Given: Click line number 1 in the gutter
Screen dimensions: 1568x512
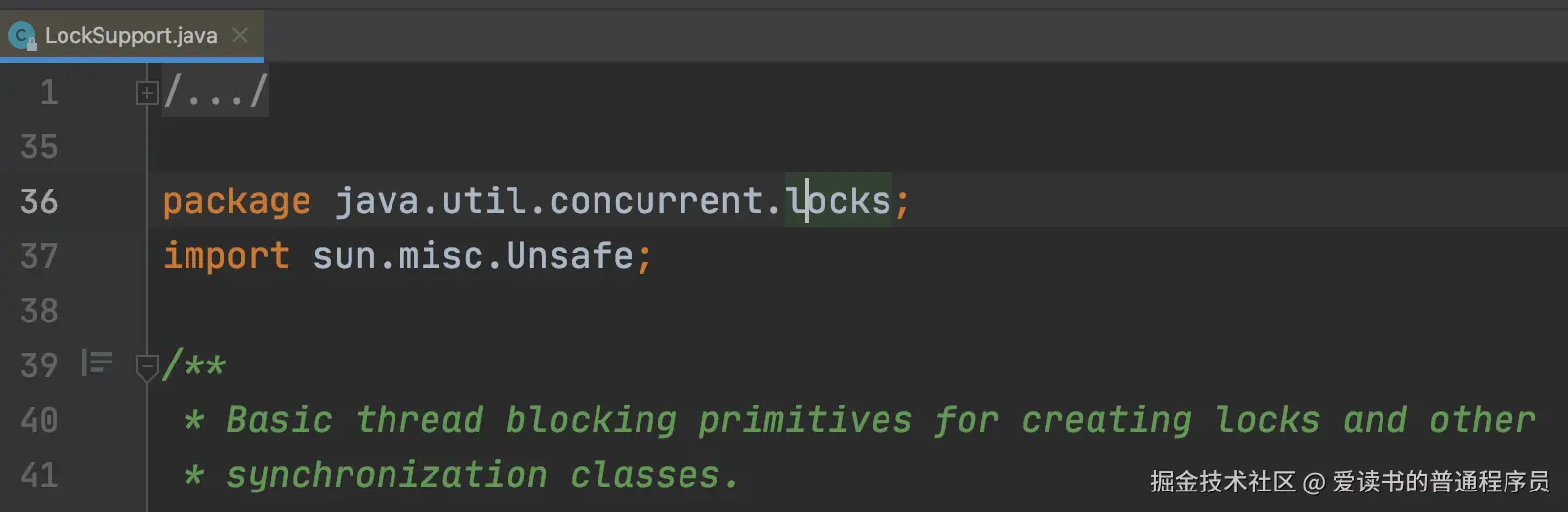Looking at the screenshot, I should pyautogui.click(x=48, y=93).
